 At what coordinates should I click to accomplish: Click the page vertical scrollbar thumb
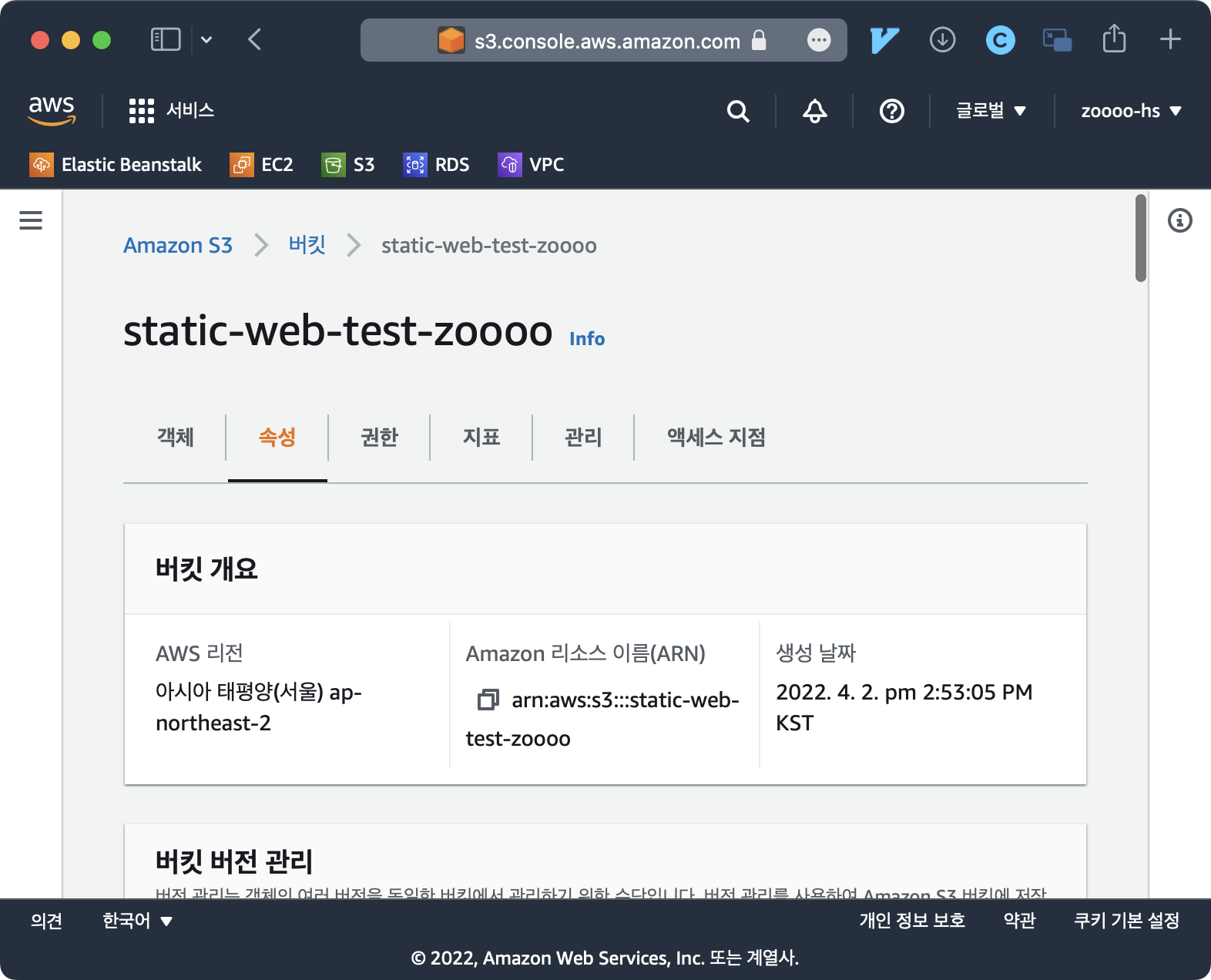coord(1141,238)
